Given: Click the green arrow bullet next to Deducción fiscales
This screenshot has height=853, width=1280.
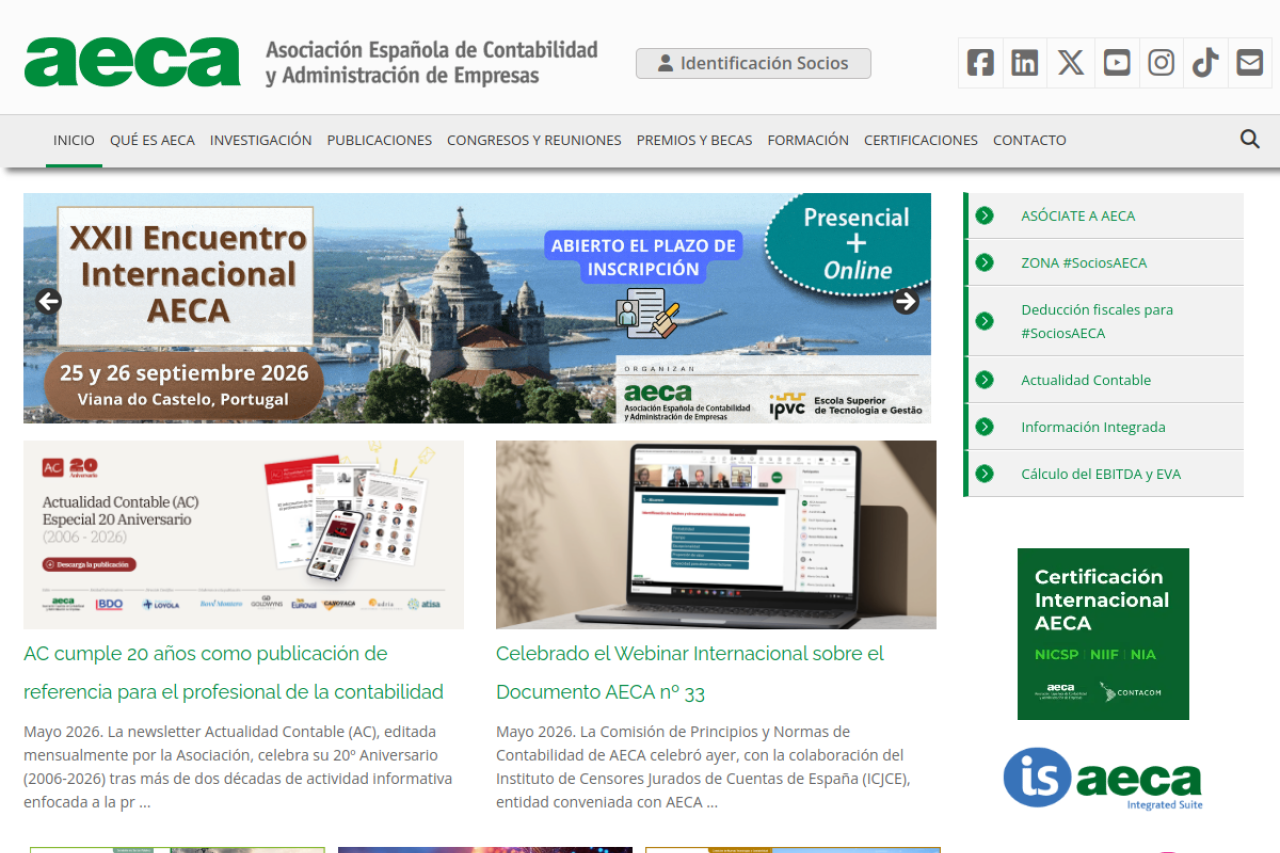Looking at the screenshot, I should [x=985, y=321].
